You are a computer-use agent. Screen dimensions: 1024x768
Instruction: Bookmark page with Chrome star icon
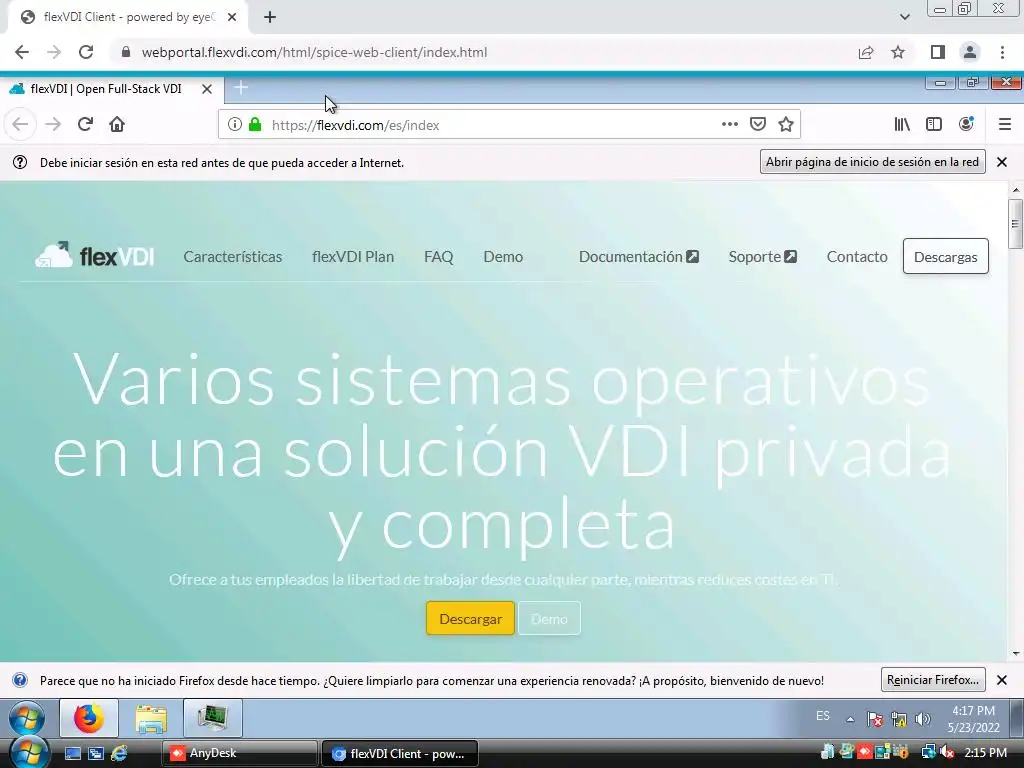[898, 52]
